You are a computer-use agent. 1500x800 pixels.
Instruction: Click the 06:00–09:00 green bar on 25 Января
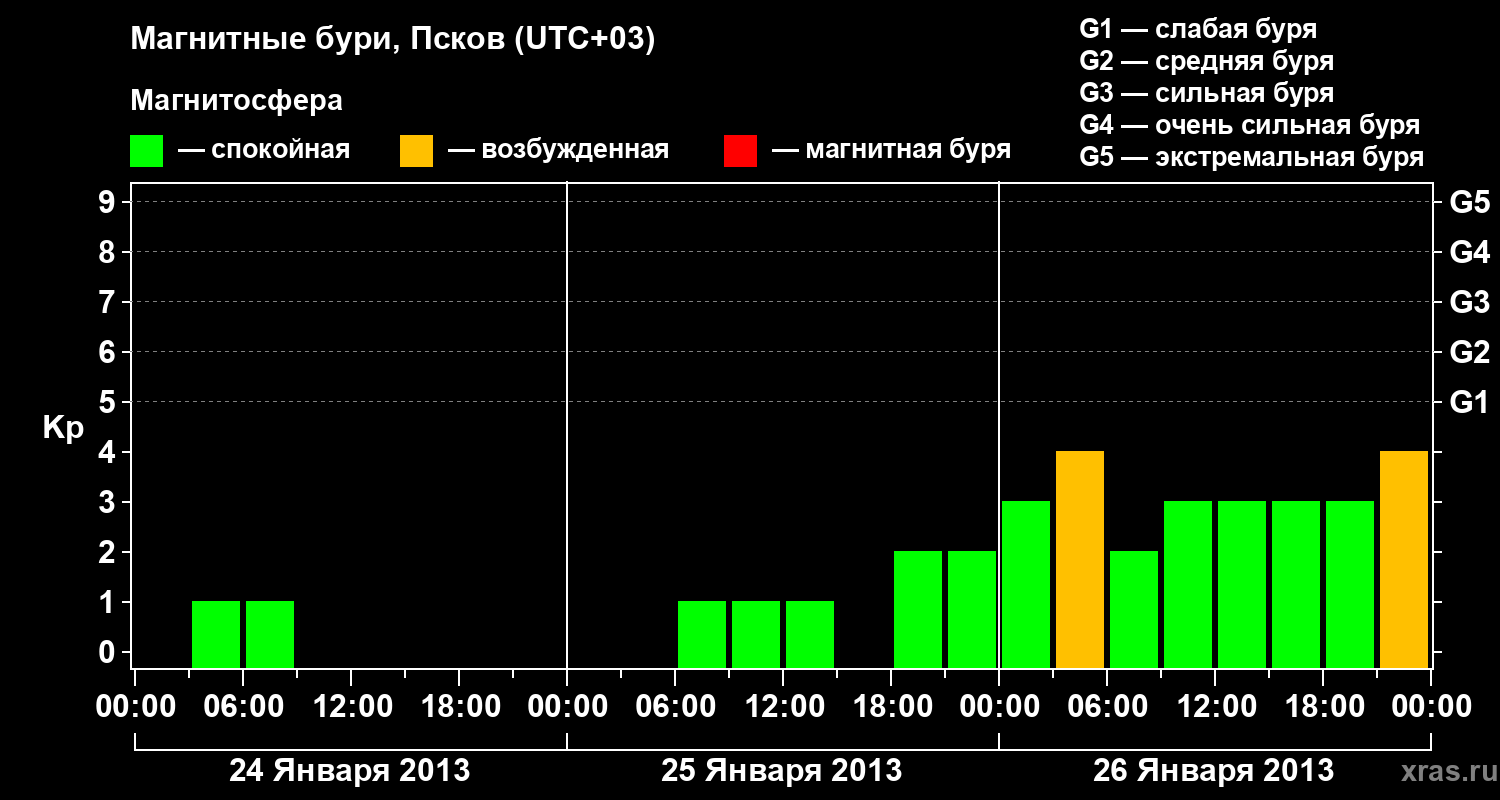[x=702, y=635]
